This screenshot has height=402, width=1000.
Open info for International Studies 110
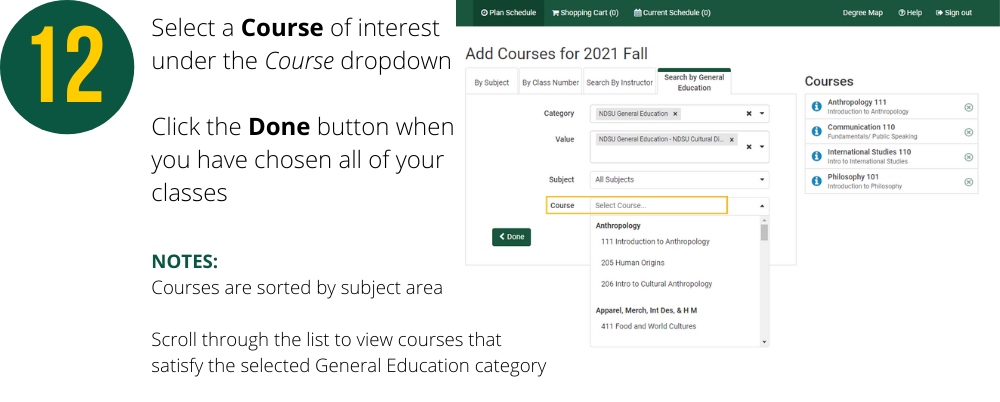[x=816, y=156]
